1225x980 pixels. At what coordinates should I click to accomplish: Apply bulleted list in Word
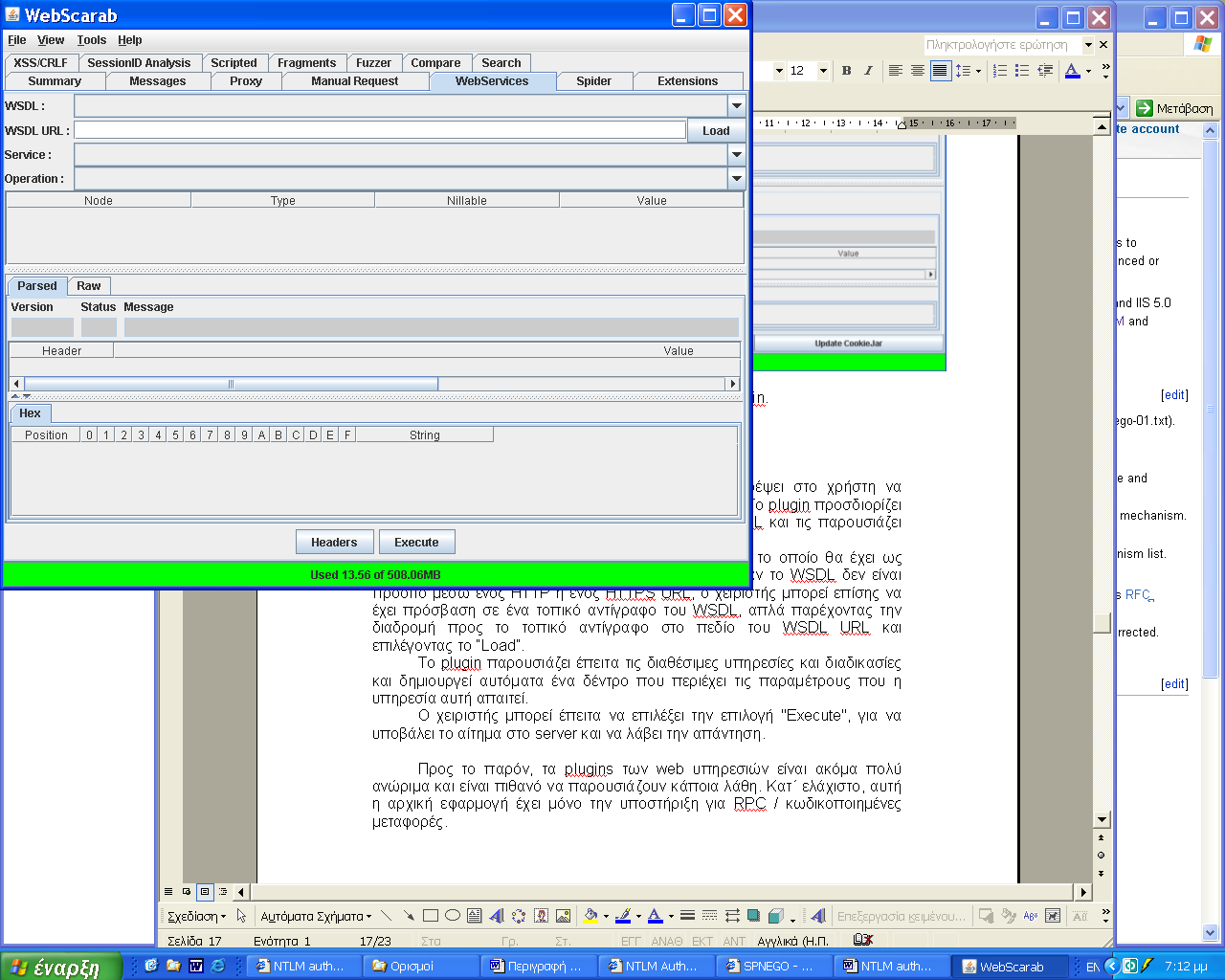coord(1022,71)
